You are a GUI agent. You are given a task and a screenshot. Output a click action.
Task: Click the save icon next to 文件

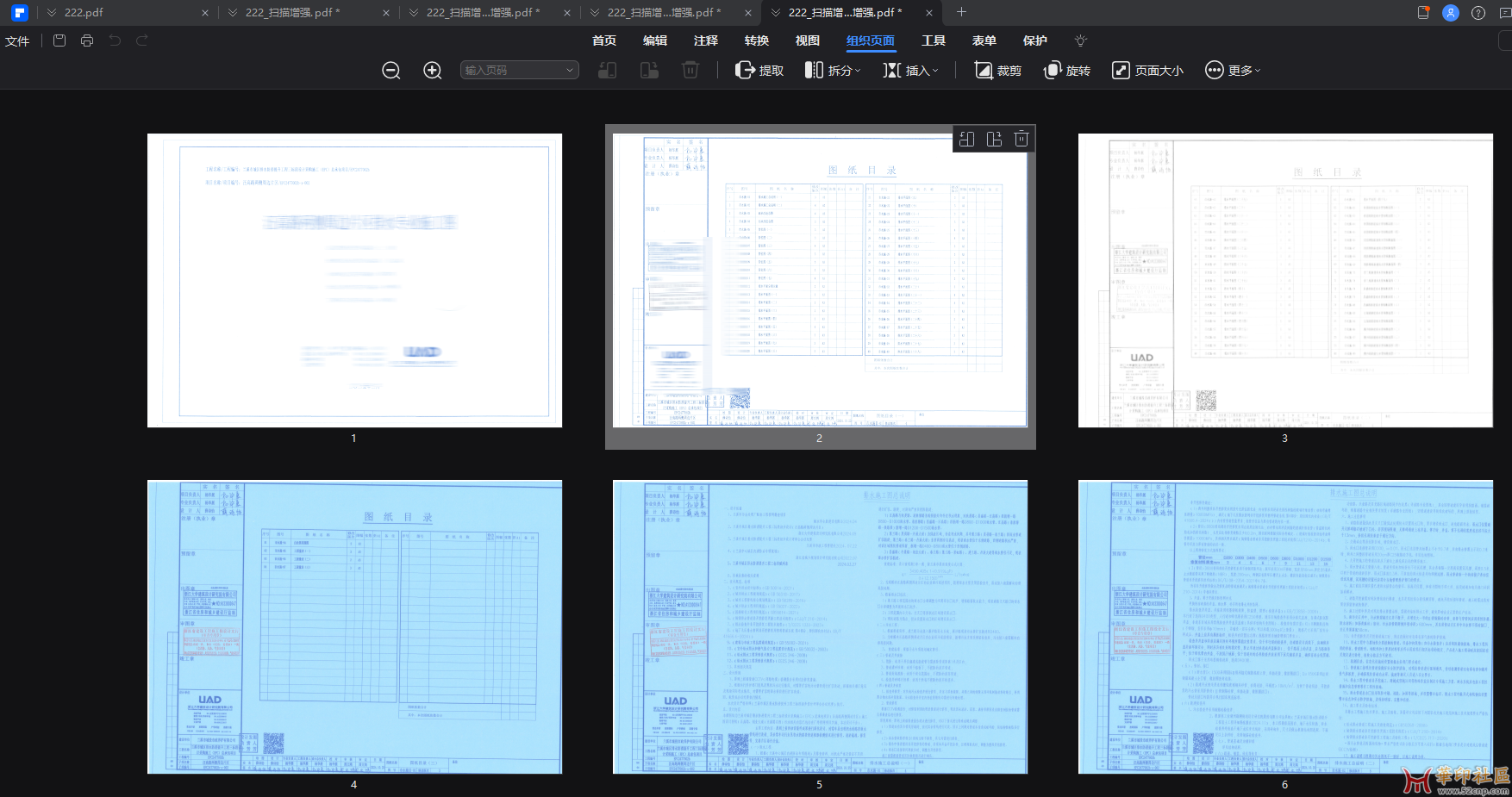point(59,40)
